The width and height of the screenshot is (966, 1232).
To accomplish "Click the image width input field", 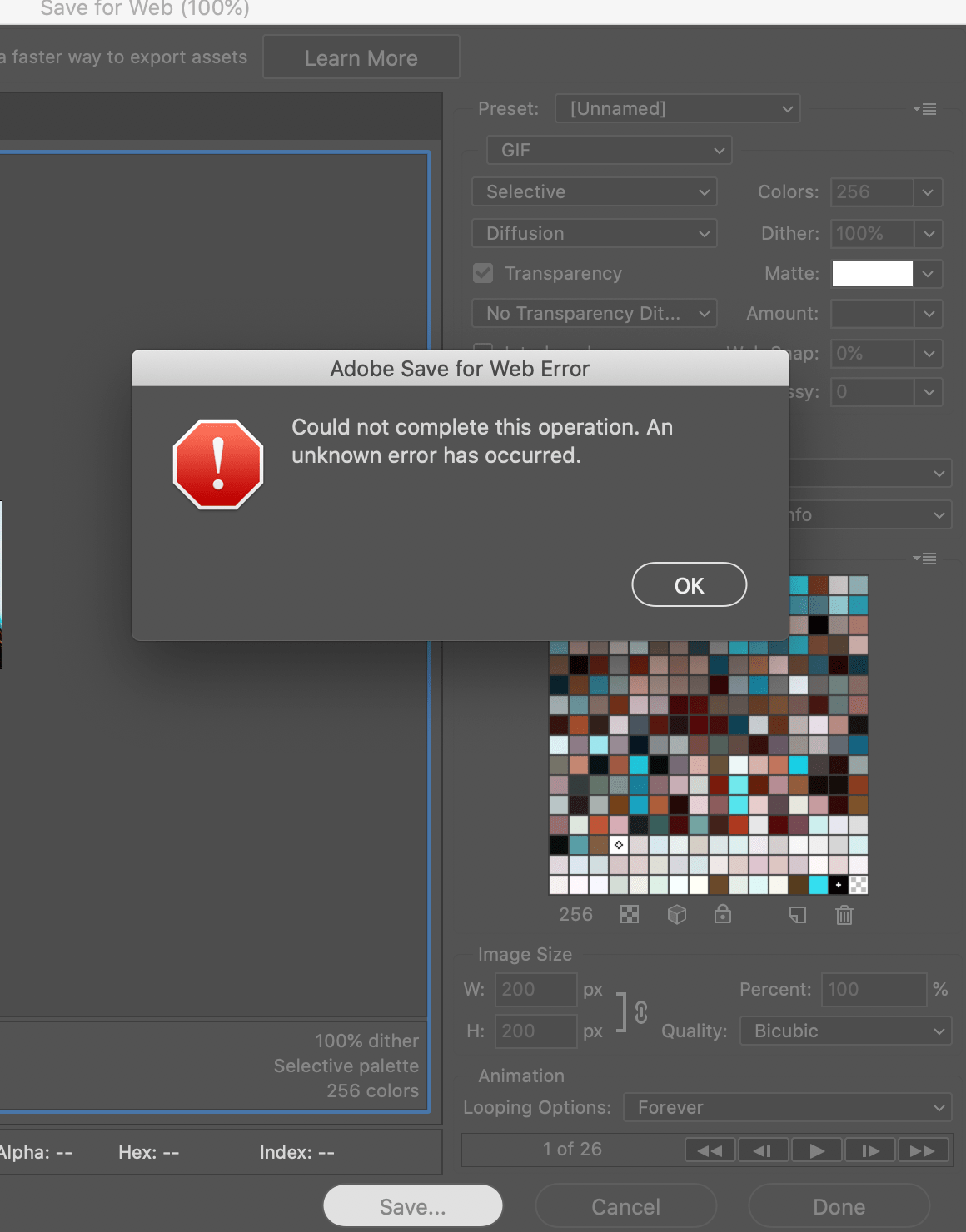I will tap(535, 989).
